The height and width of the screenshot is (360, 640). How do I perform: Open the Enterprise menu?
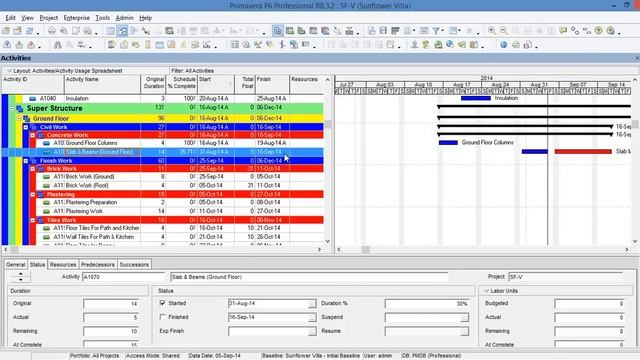coord(77,18)
